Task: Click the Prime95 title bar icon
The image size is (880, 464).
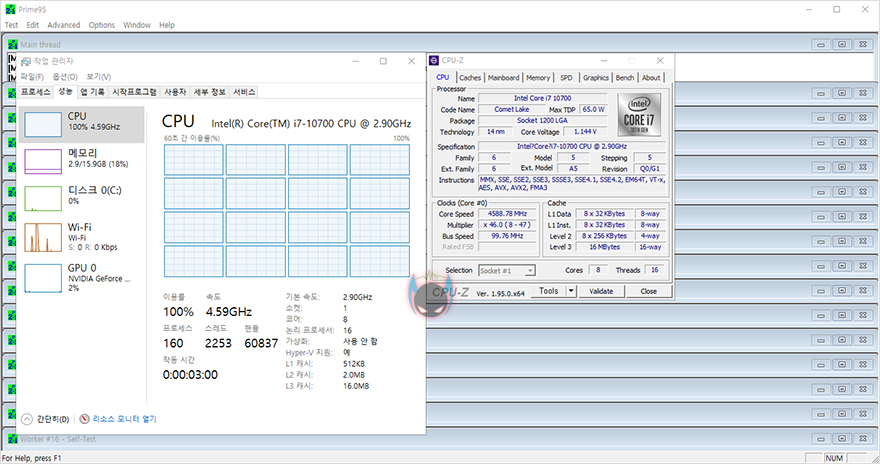Action: (10, 10)
